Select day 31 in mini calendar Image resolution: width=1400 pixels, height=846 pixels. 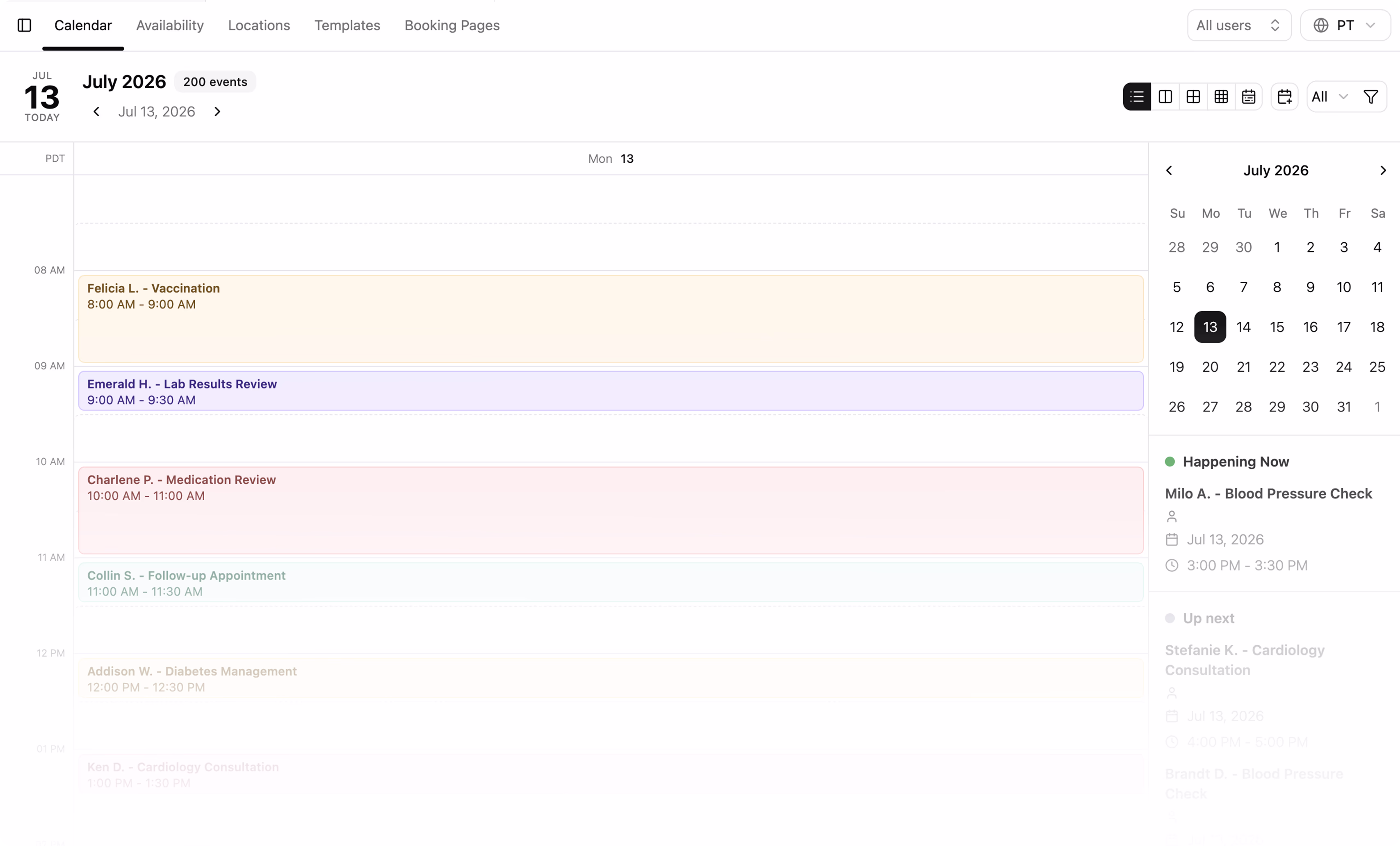pos(1344,407)
